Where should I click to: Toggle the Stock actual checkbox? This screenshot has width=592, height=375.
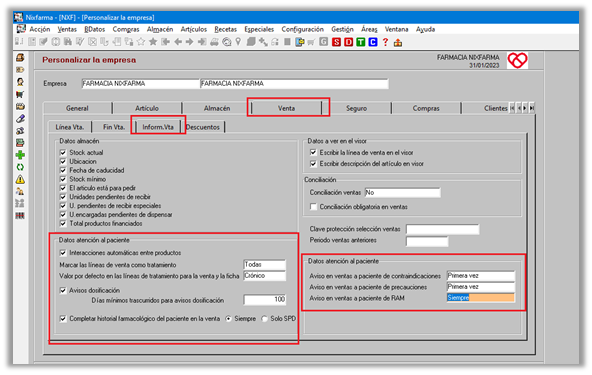(63, 153)
